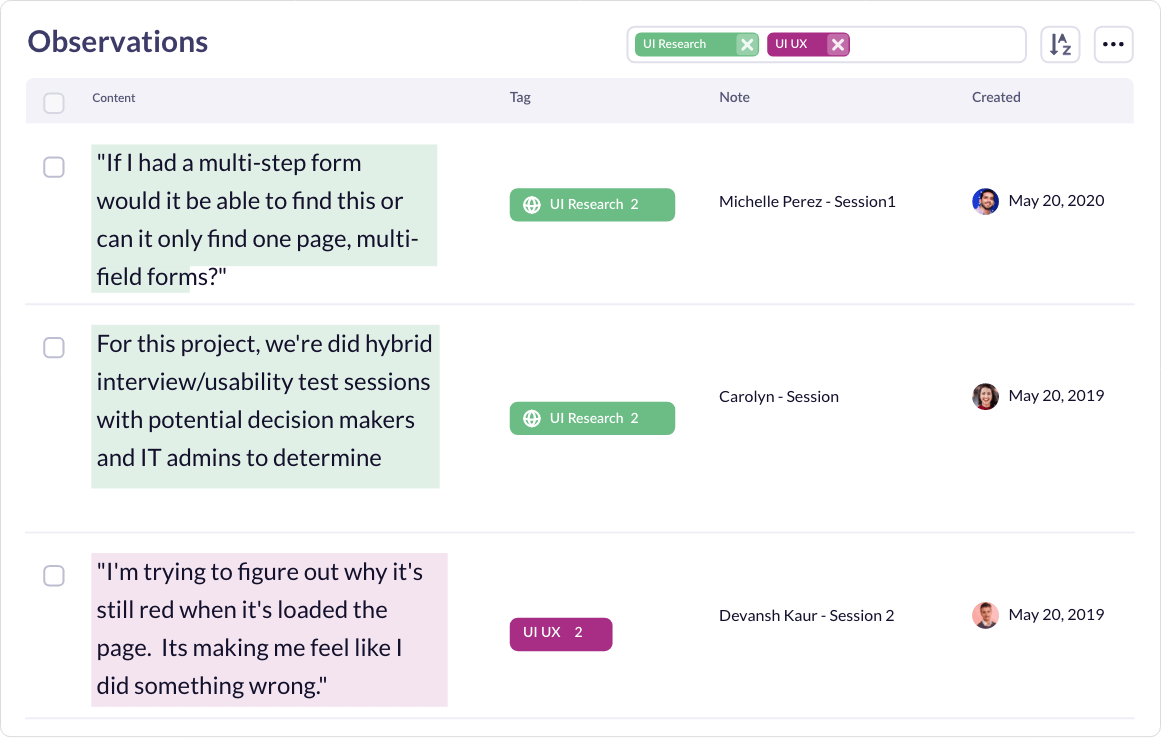Click the A-Z sort icon button
Screen dimensions: 1161x738
click(x=1060, y=45)
